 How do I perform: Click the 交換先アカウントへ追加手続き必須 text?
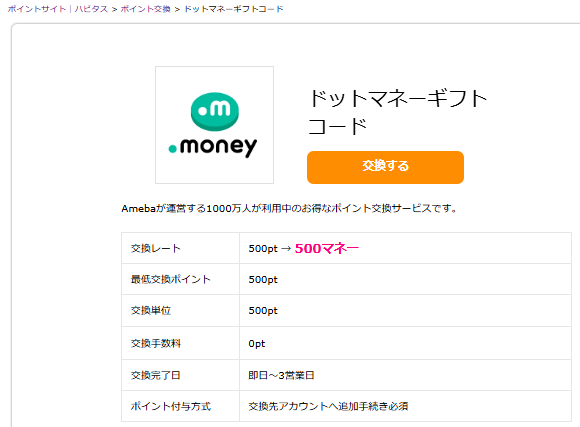pos(328,406)
